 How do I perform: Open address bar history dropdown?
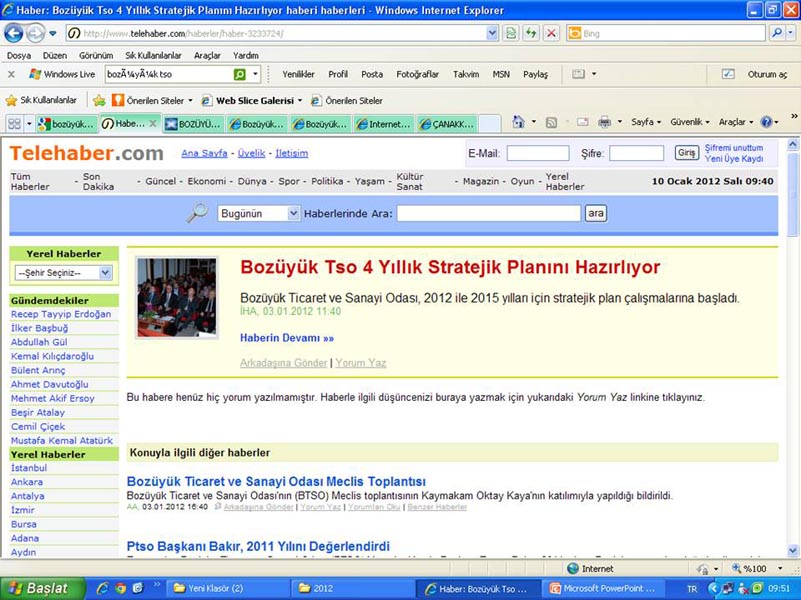[x=491, y=34]
